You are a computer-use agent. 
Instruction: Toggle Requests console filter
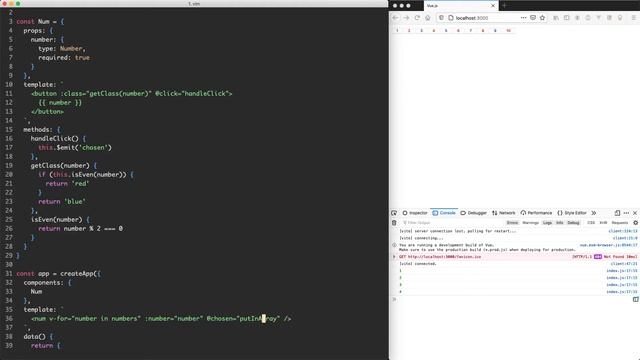pyautogui.click(x=620, y=223)
